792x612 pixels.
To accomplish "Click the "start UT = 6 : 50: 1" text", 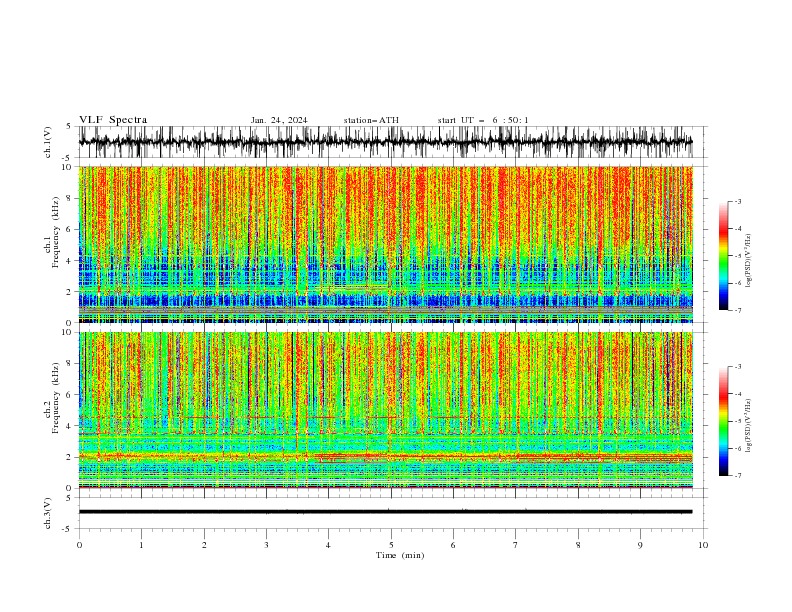I will tap(483, 120).
